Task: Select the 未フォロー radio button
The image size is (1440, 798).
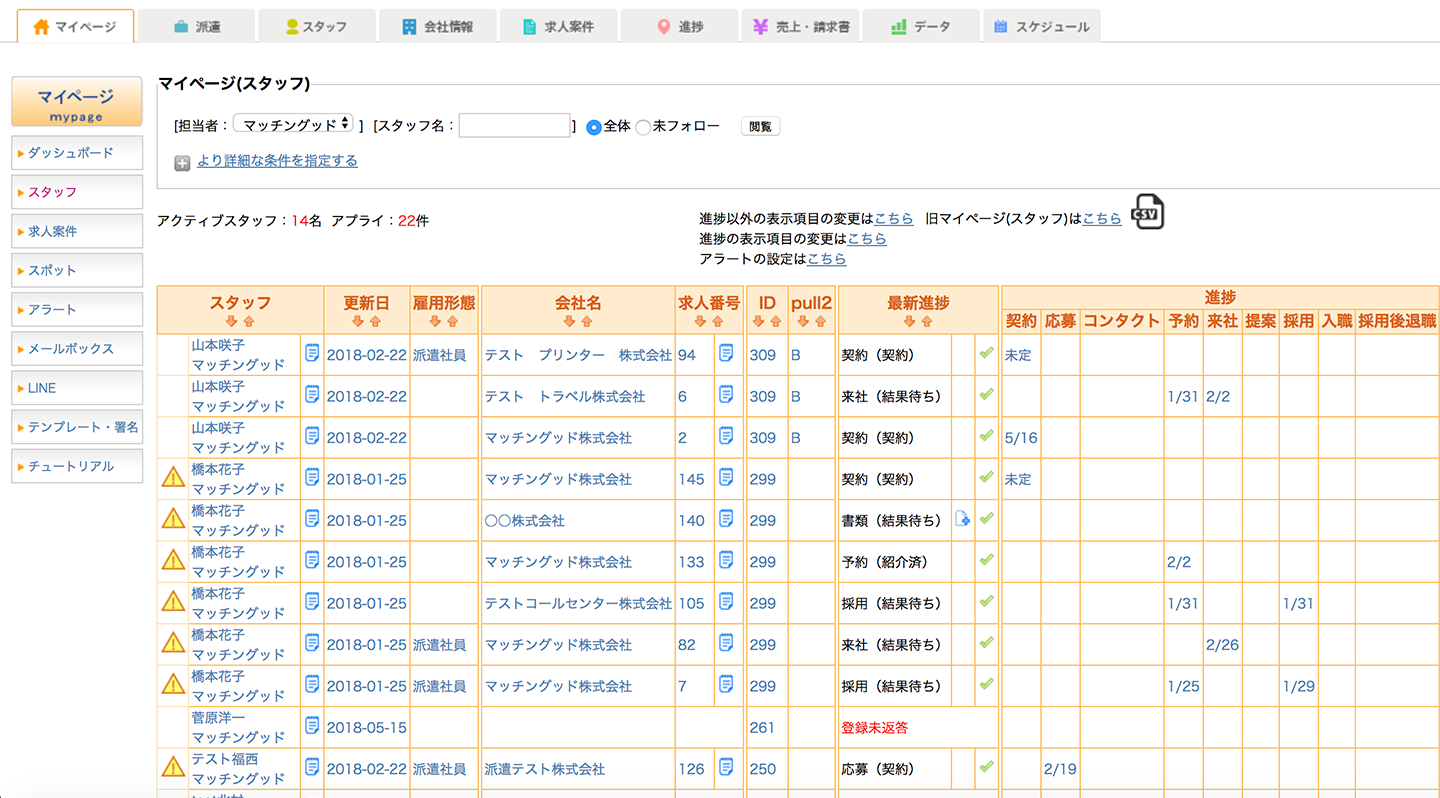Action: tap(643, 127)
